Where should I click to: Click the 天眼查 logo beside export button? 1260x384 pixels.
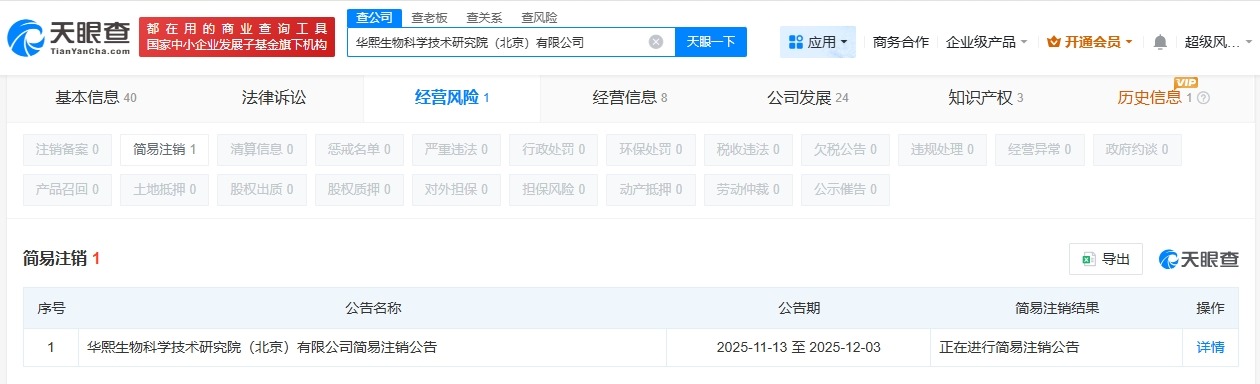[x=1198, y=259]
